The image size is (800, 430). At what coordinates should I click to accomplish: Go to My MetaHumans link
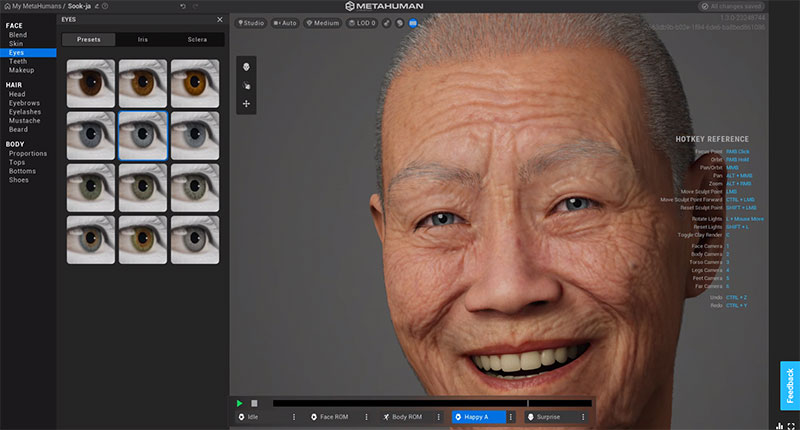[x=36, y=6]
